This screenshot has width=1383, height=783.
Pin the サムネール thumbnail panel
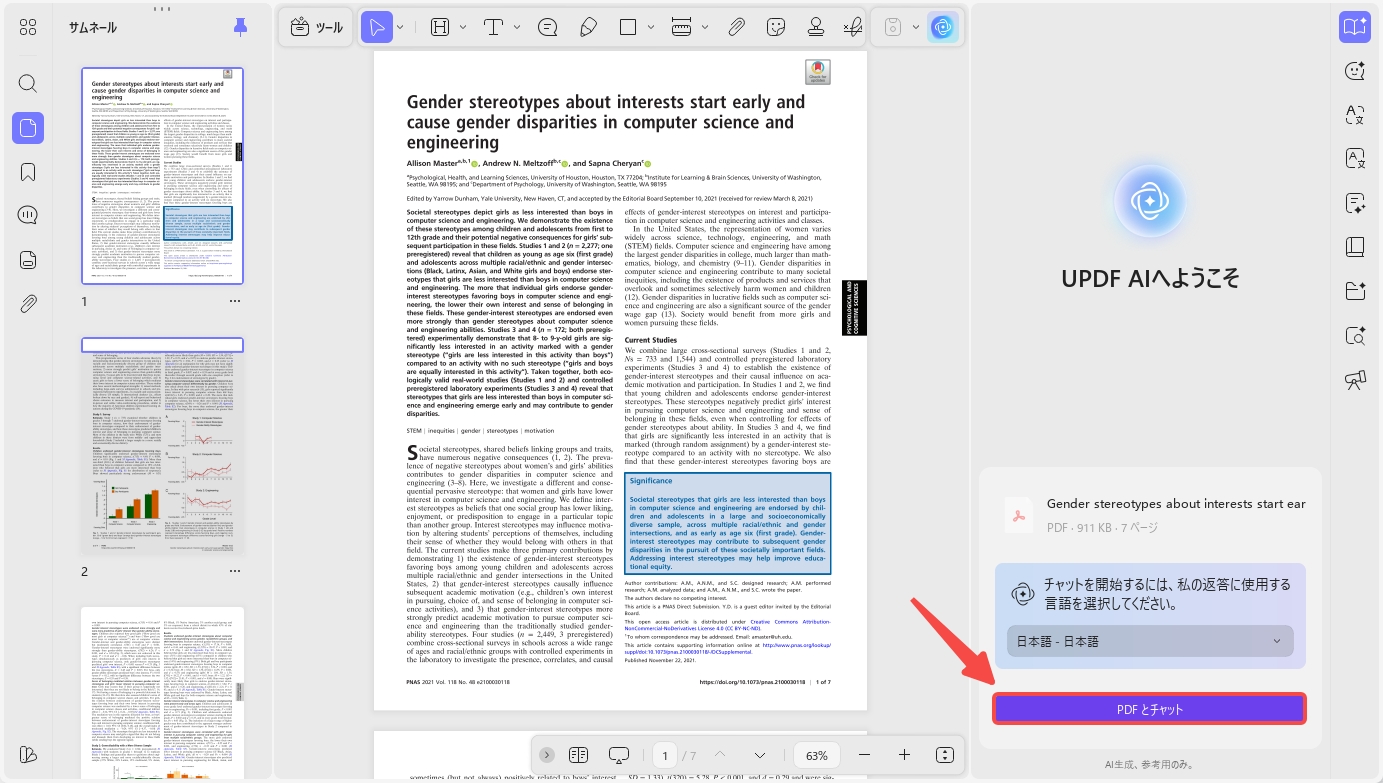pyautogui.click(x=240, y=27)
